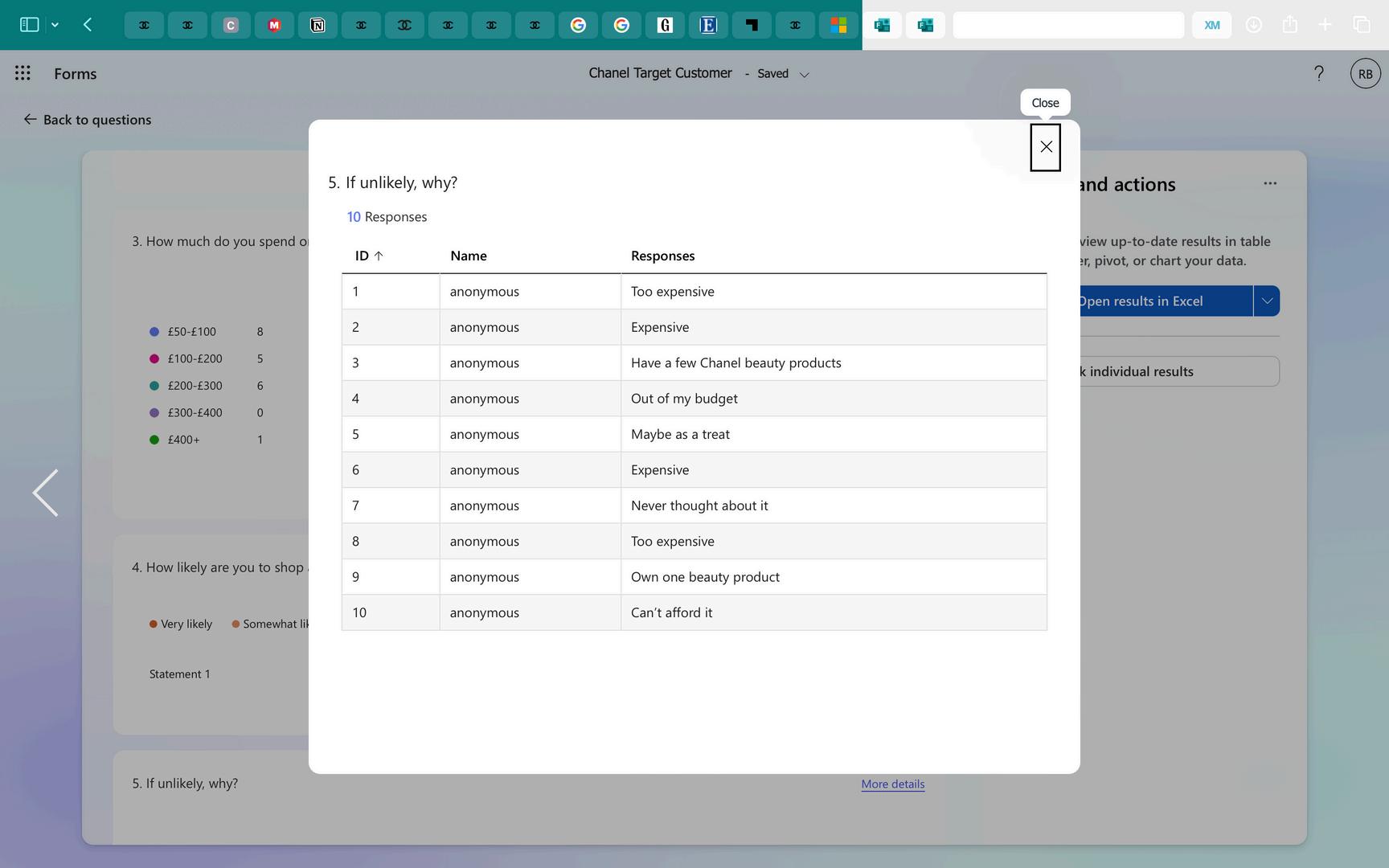Add a new tab with the plus icon

(1325, 25)
